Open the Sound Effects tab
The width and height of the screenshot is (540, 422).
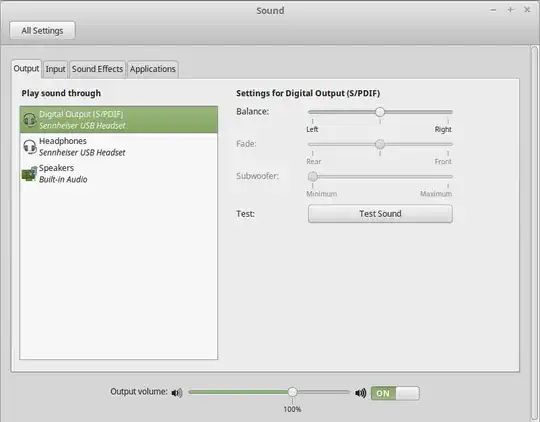pyautogui.click(x=97, y=69)
